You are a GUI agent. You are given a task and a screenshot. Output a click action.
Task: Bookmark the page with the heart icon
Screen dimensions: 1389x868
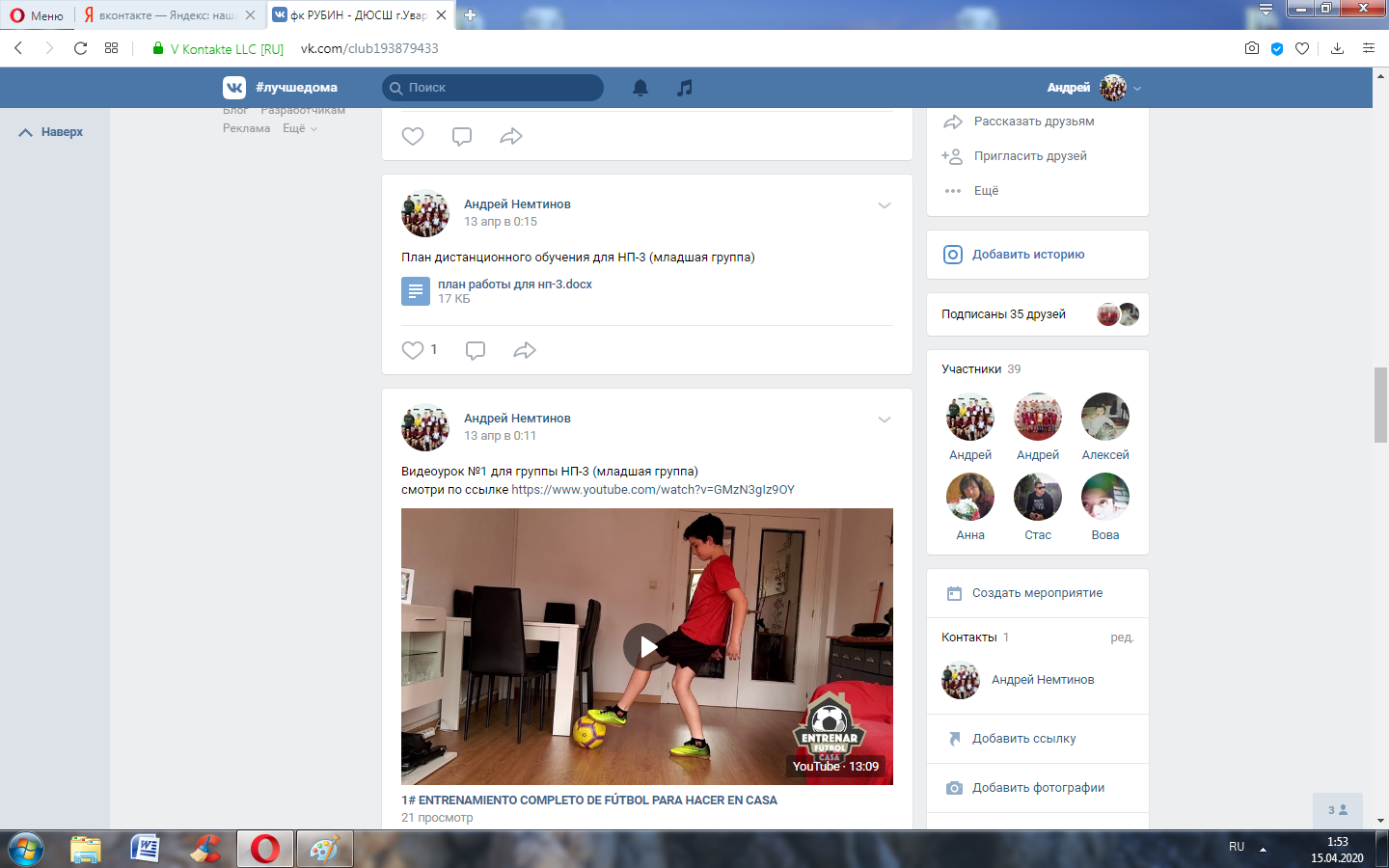(x=1302, y=48)
